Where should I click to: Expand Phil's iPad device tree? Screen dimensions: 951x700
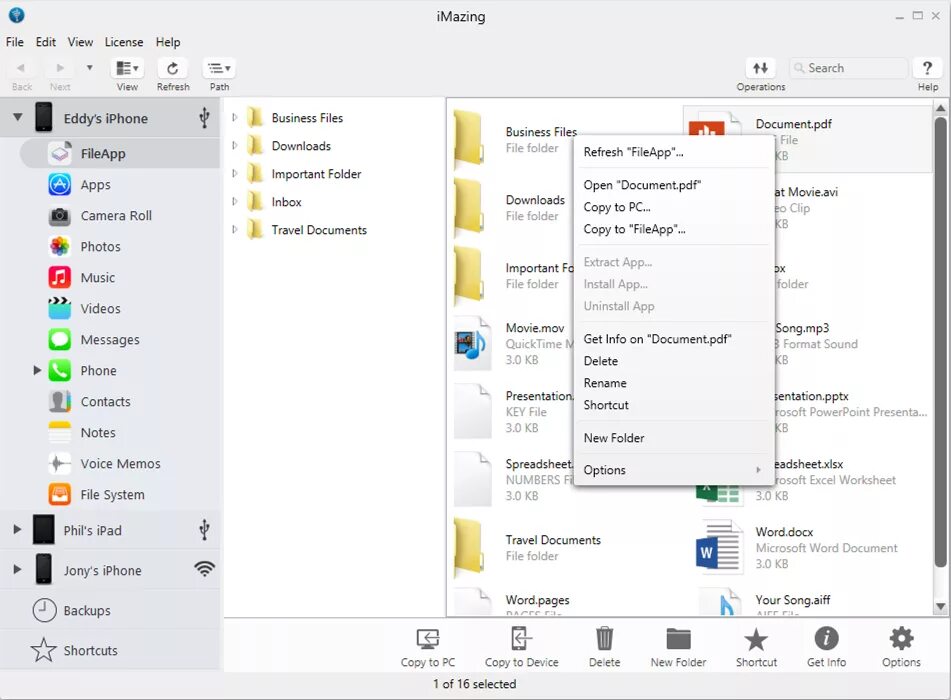[17, 530]
